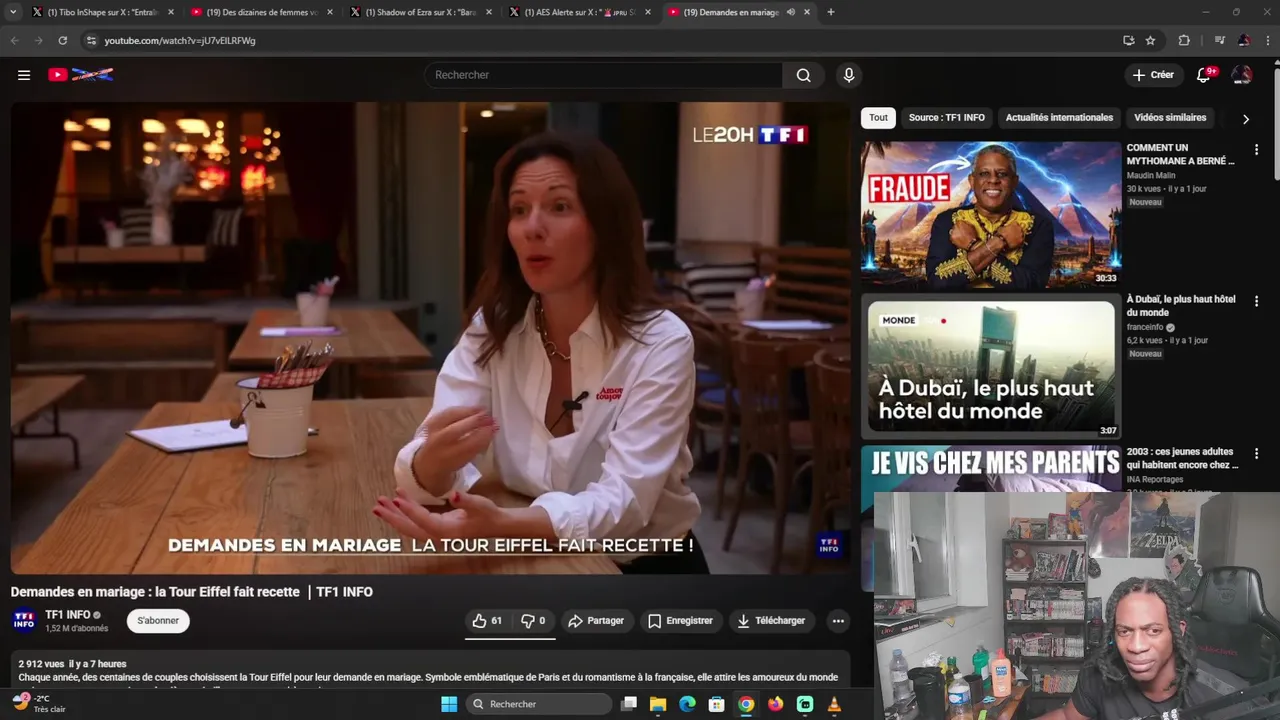Switch to Des dizaines de femmes tab
1280x720 pixels.
point(260,12)
